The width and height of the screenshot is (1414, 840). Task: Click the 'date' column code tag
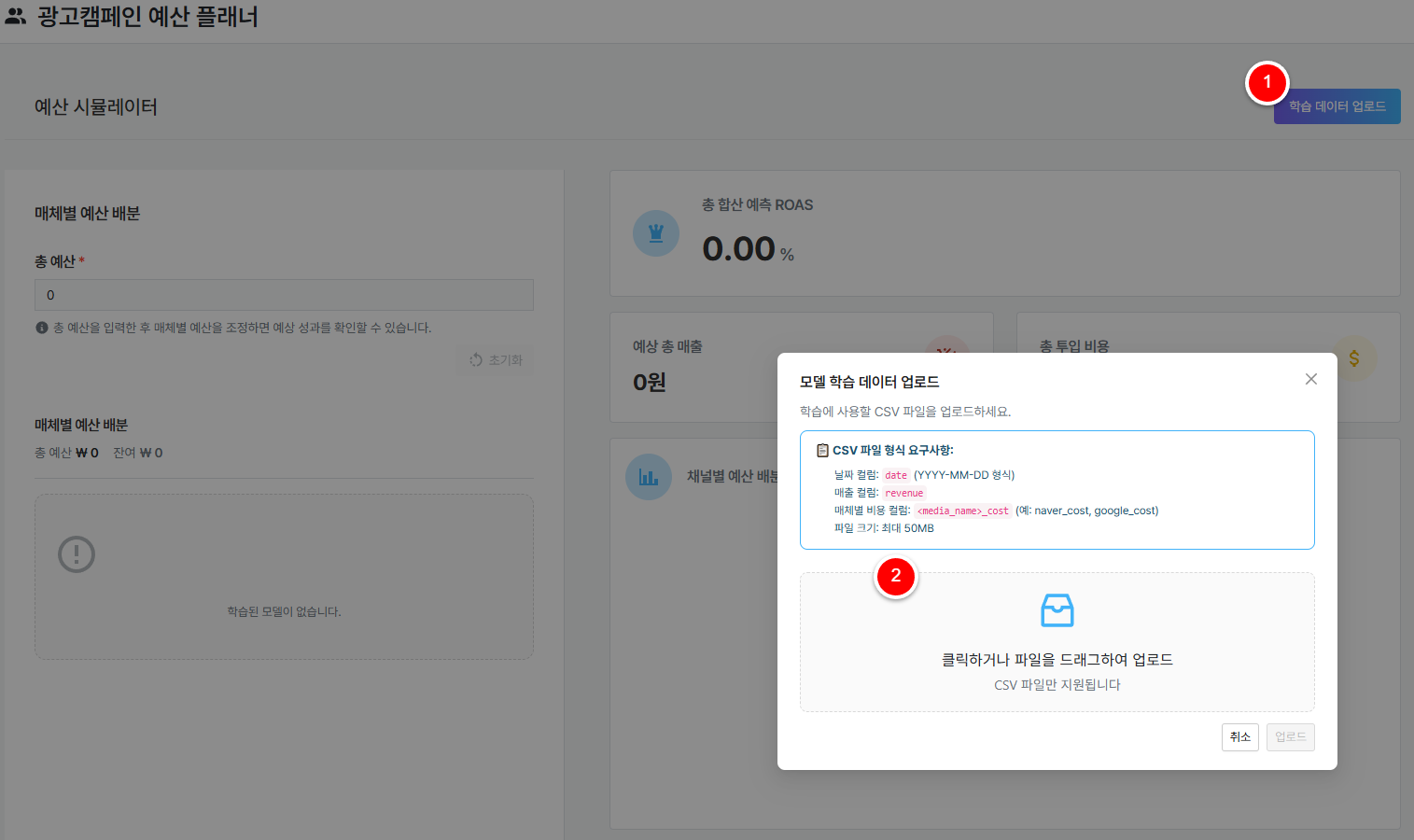(x=896, y=475)
